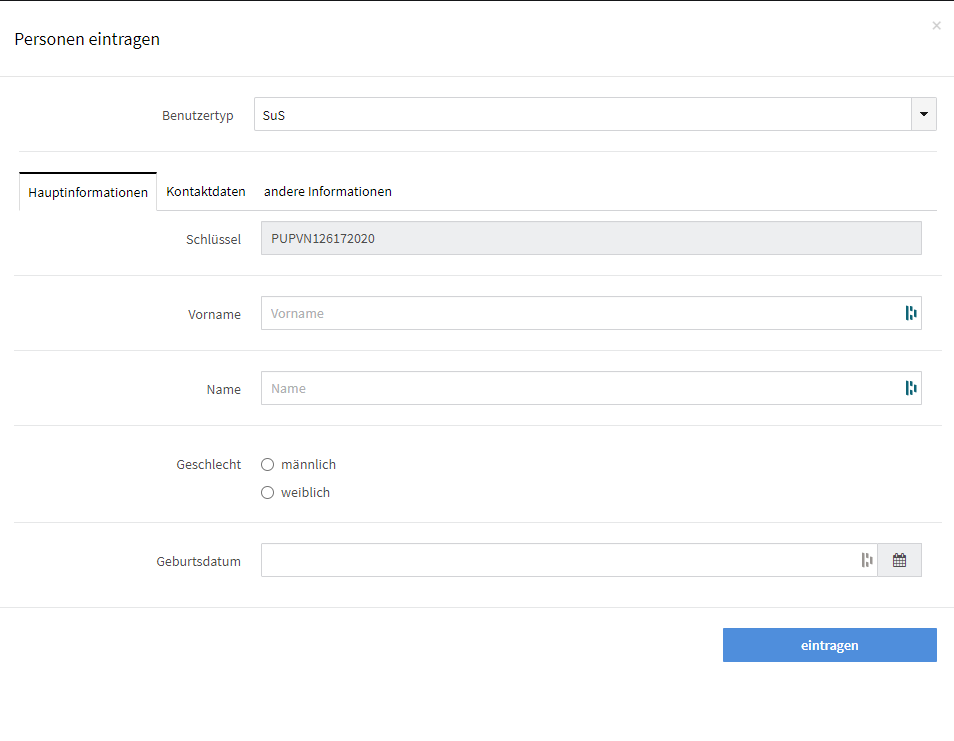This screenshot has width=954, height=741.
Task: Click the password manager icon in Name field
Action: point(910,388)
